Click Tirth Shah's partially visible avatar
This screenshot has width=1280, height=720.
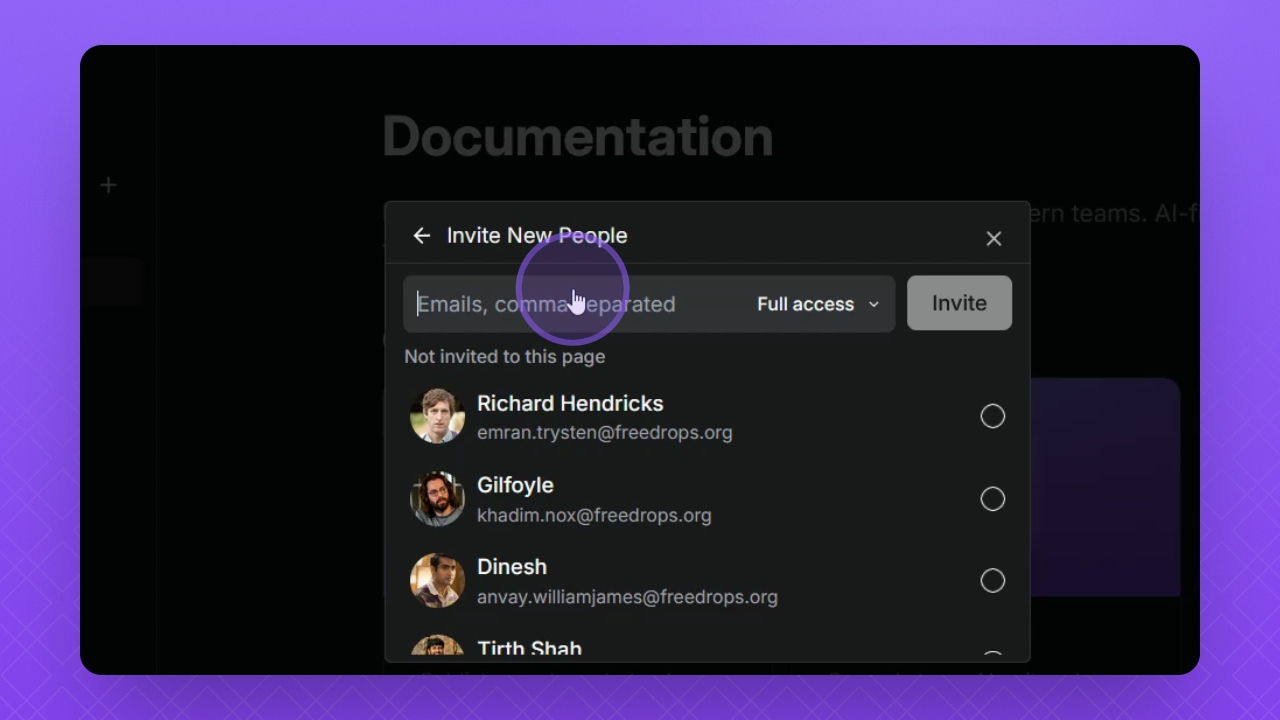point(437,645)
